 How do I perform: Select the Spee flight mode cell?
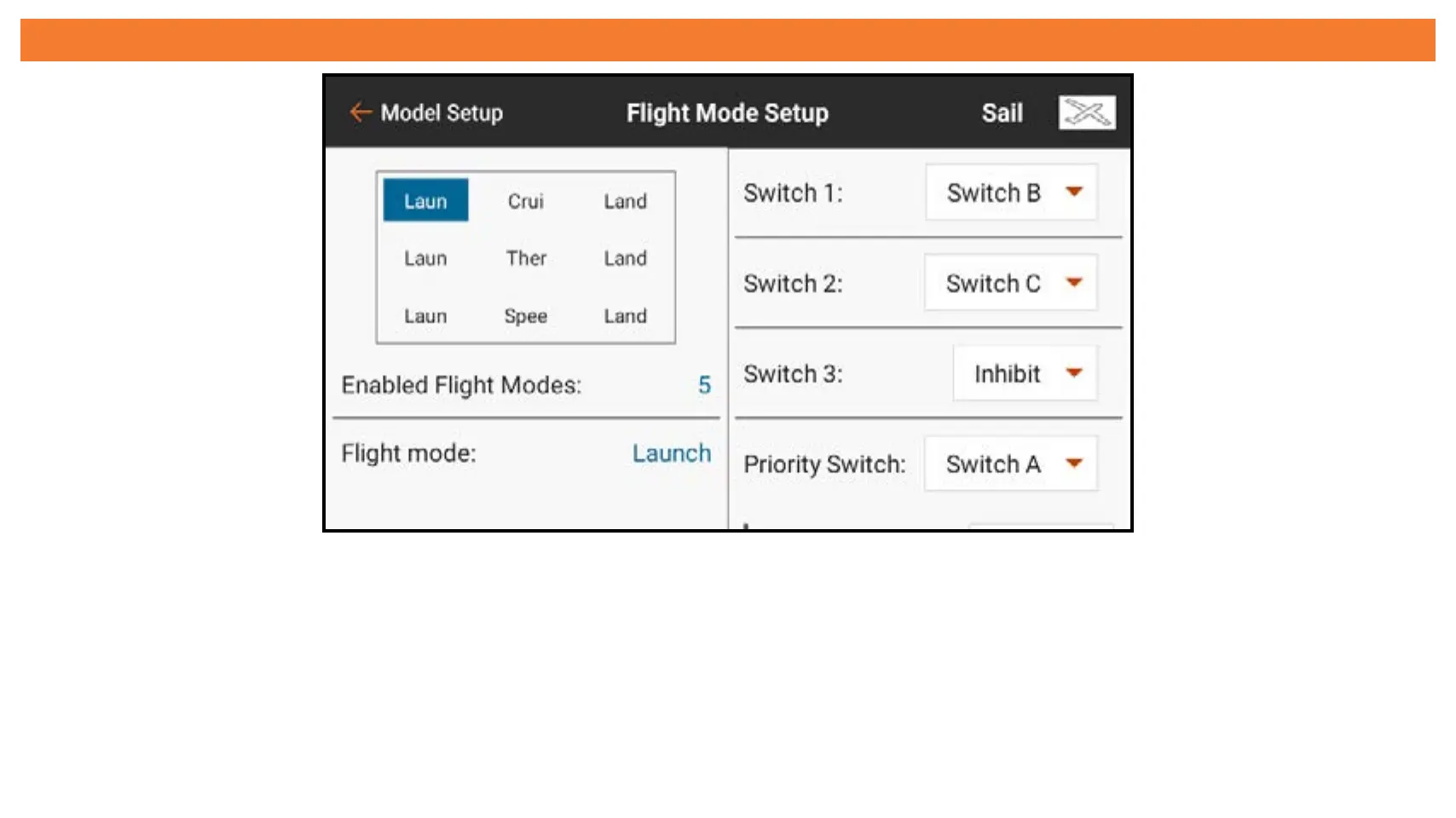525,316
